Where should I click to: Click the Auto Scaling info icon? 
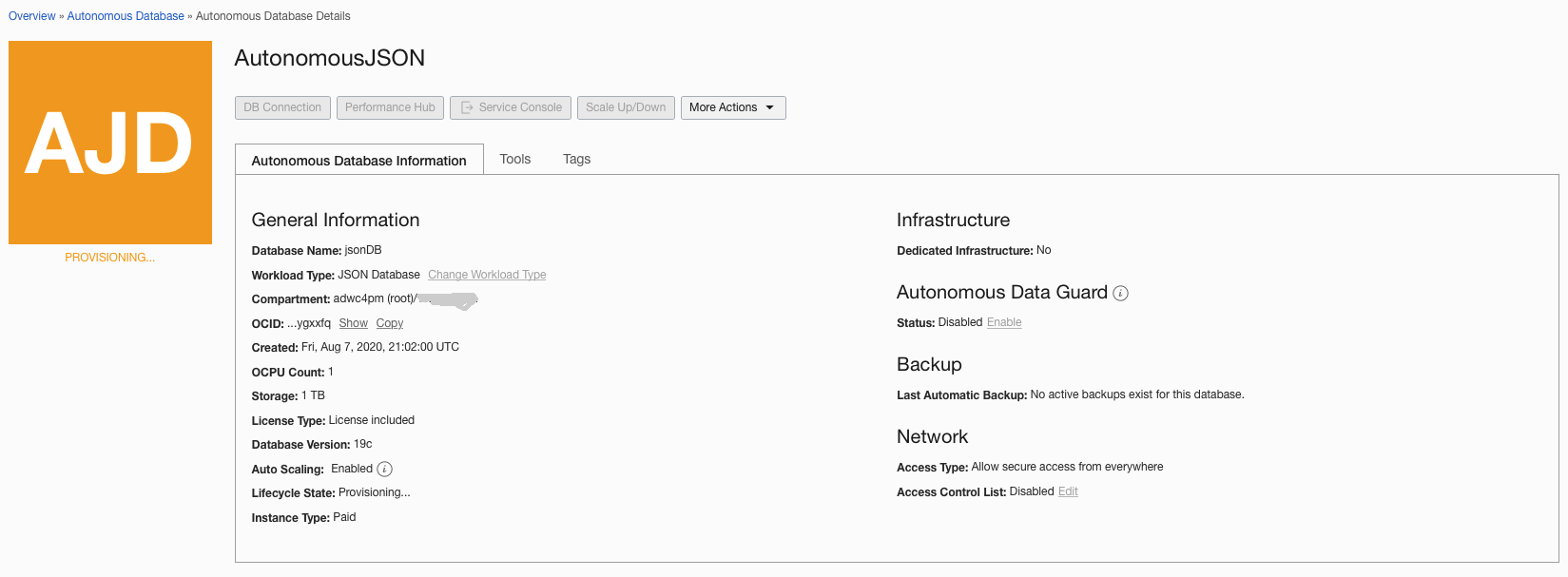tap(384, 470)
